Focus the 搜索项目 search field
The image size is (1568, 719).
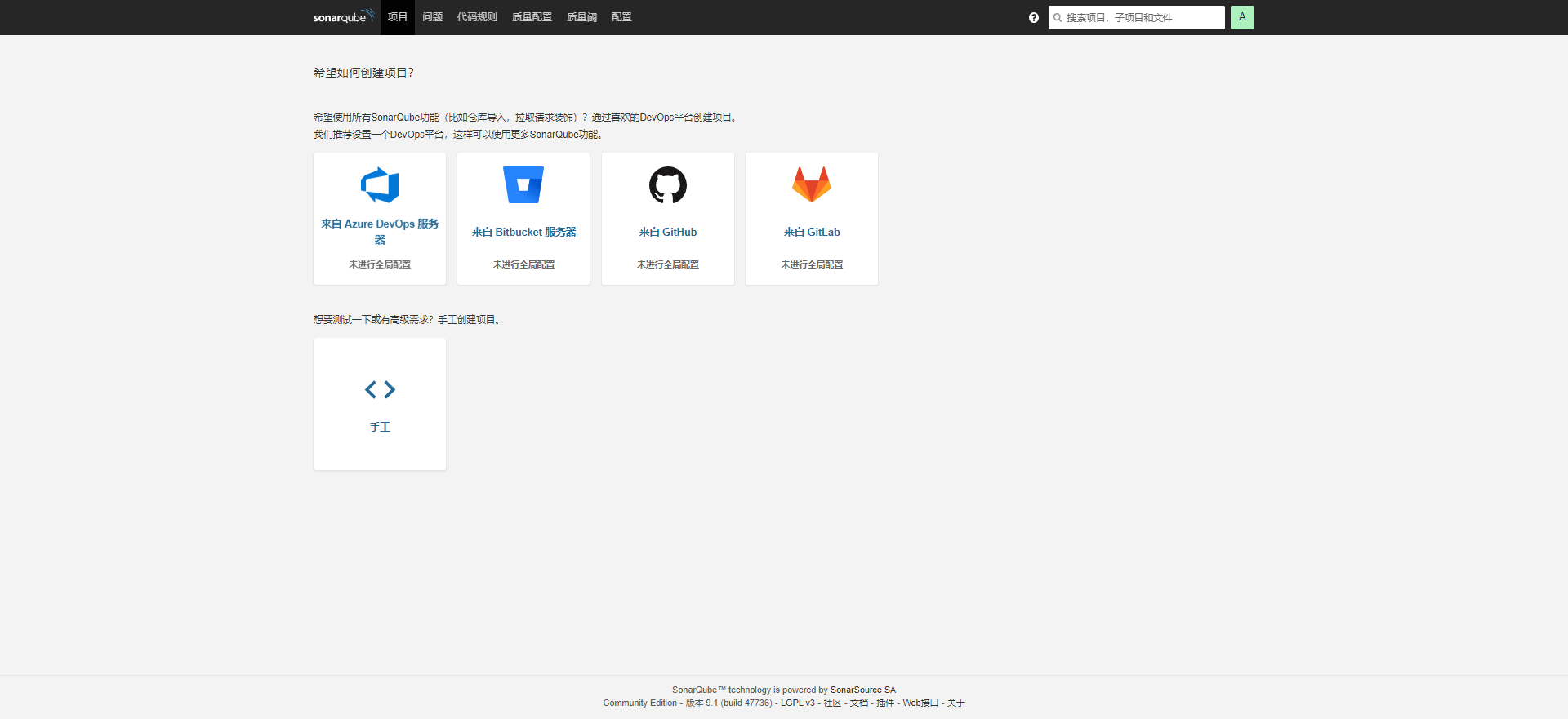(x=1137, y=17)
